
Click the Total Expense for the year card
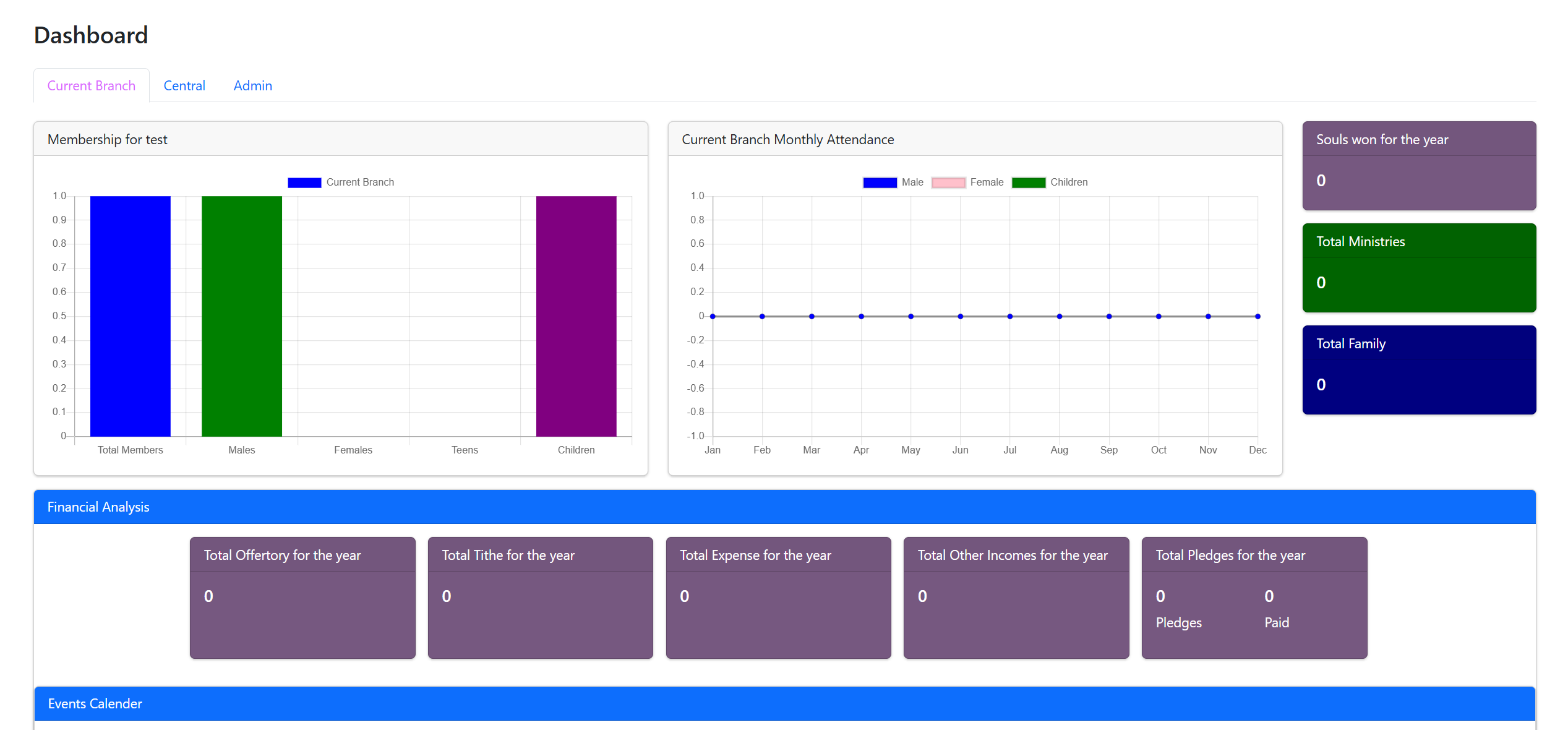click(x=778, y=598)
